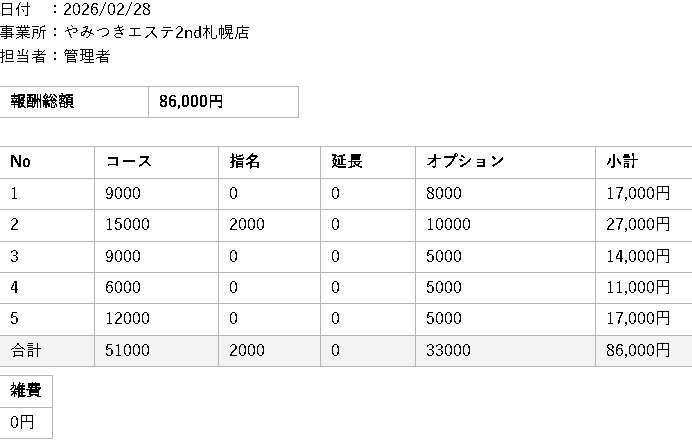Viewport: 692px width, 440px height.
Task: Select the 報酬総額 label cell
Action: point(42,102)
